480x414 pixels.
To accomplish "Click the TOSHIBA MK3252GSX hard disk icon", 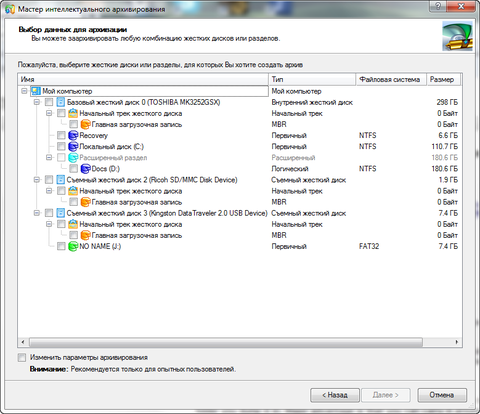I will click(61, 102).
